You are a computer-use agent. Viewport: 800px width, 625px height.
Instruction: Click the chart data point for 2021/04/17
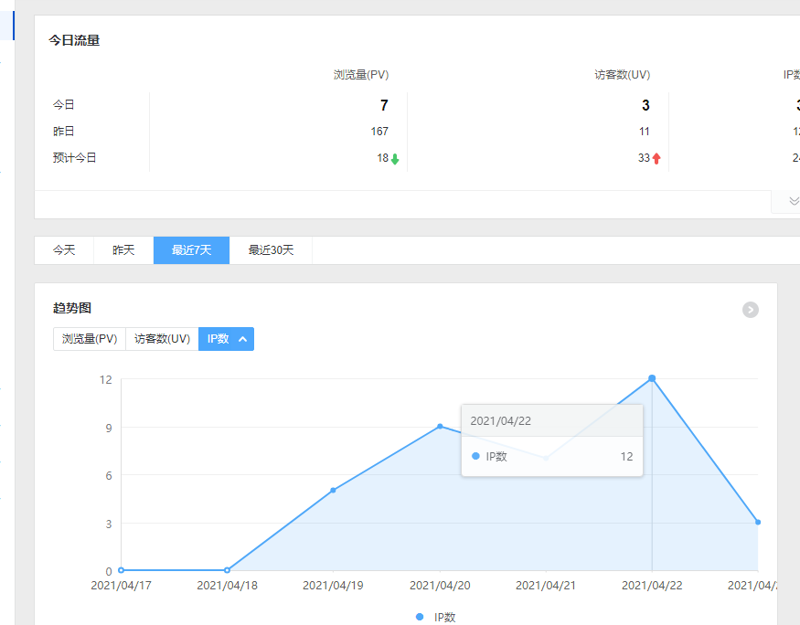(121, 570)
